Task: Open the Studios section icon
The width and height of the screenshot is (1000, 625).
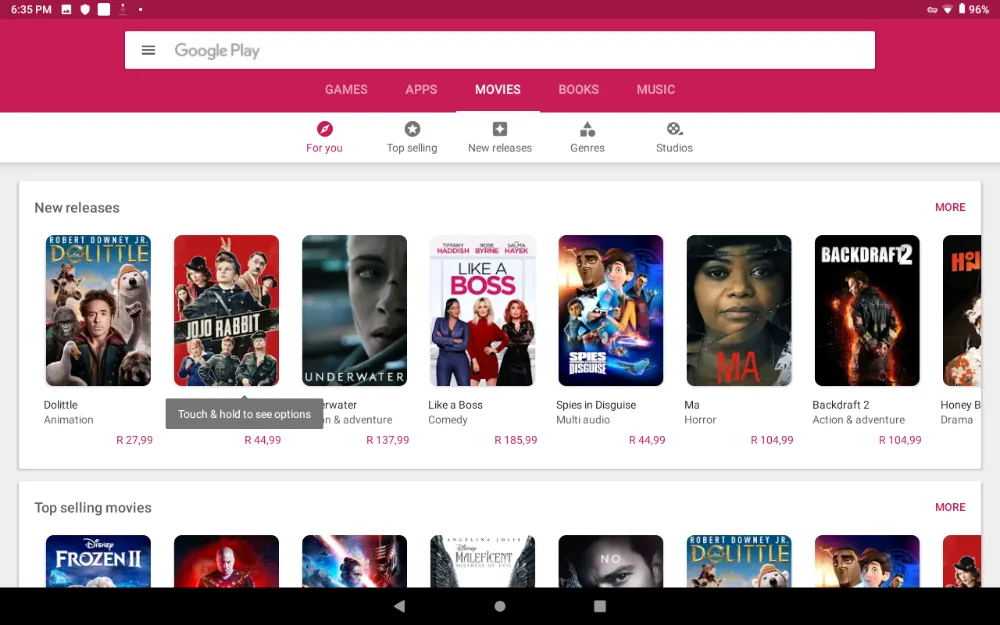Action: (674, 128)
